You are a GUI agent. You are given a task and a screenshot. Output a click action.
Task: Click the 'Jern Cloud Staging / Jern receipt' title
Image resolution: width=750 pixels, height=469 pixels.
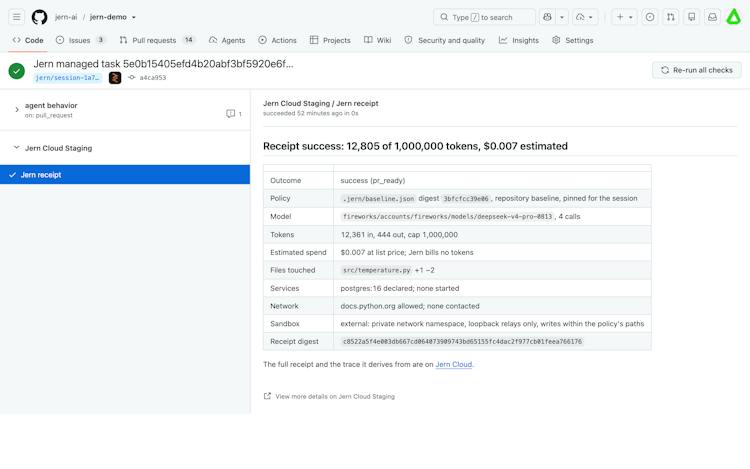[x=320, y=103]
